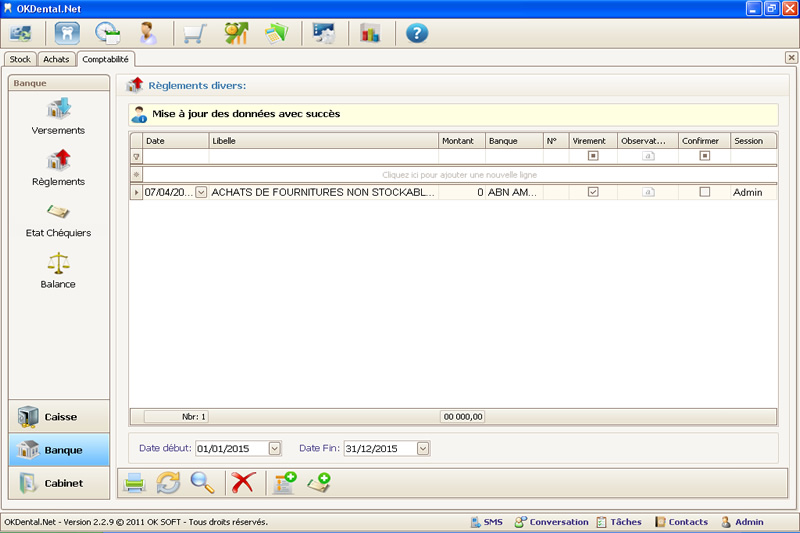Sort by the Date column header
Viewport: 800px width, 533px height.
point(176,141)
